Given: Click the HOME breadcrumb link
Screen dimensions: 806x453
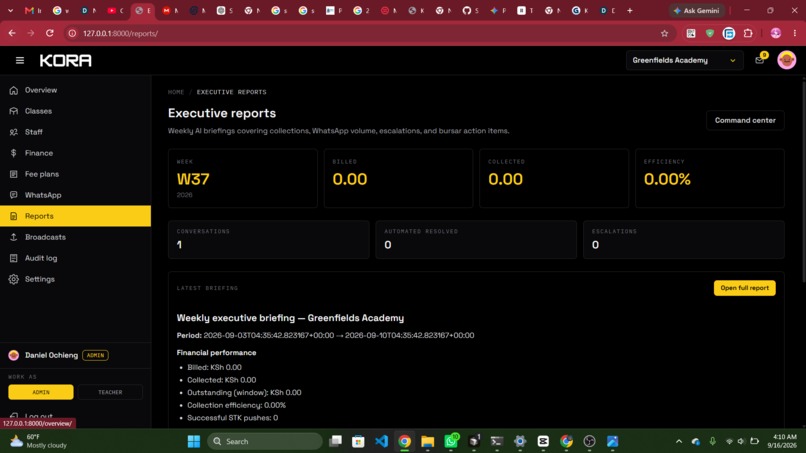Looking at the screenshot, I should (x=176, y=92).
